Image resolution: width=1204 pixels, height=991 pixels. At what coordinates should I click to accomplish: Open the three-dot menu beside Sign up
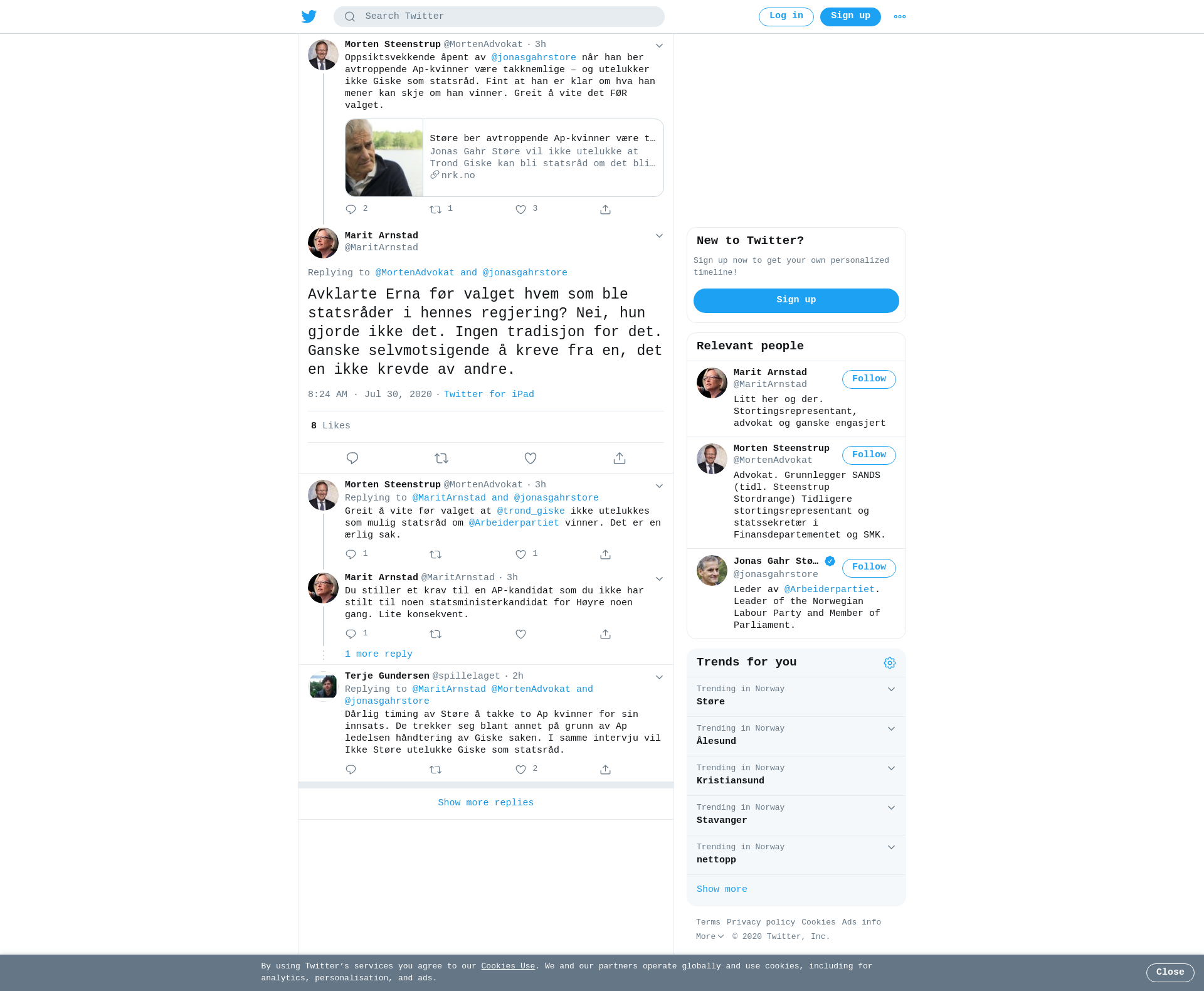(900, 17)
